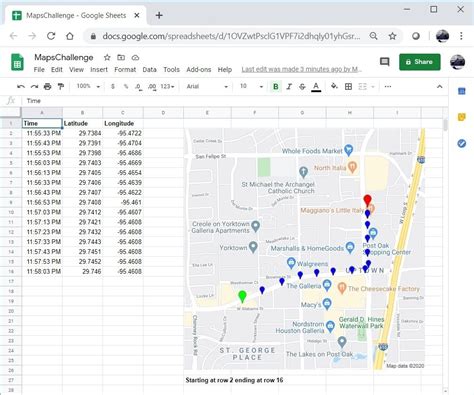The image size is (474, 395).
Task: Open the Add-ons menu
Action: pyautogui.click(x=199, y=70)
